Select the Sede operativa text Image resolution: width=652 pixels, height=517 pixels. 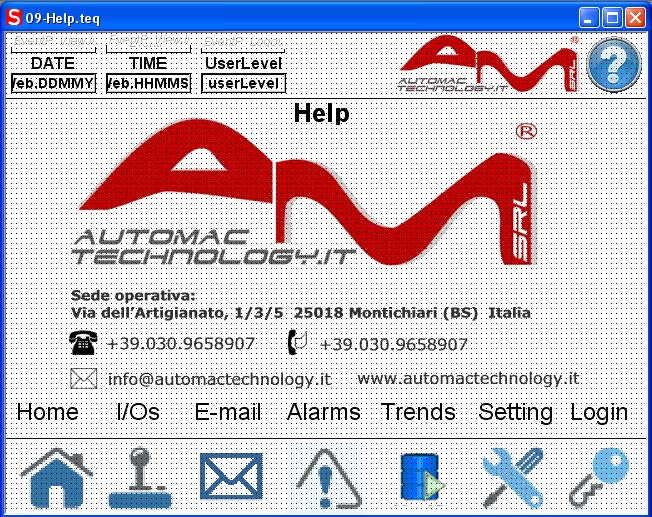(133, 296)
